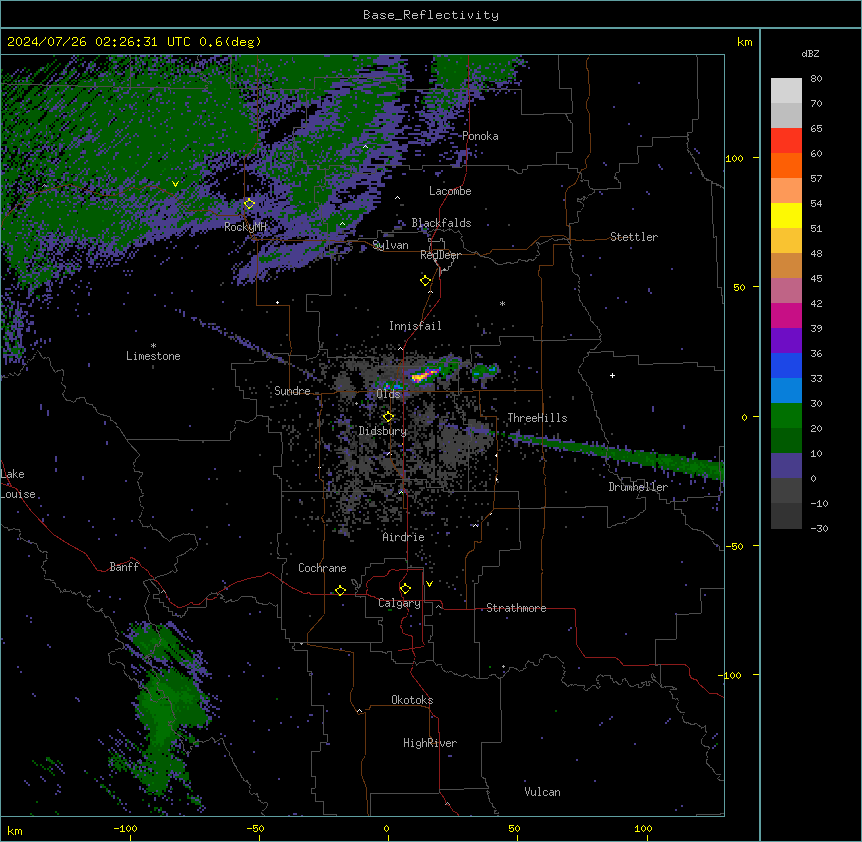Click the small green echo above ThreeHills label
This screenshot has height=842, width=862.
485,371
